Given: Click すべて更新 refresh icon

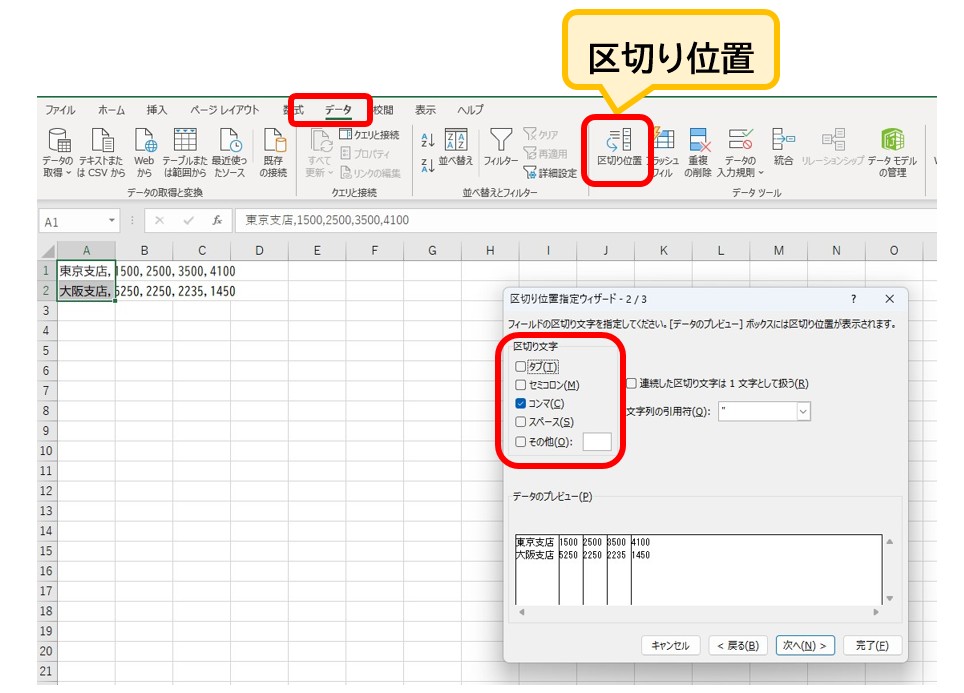Looking at the screenshot, I should 320,140.
